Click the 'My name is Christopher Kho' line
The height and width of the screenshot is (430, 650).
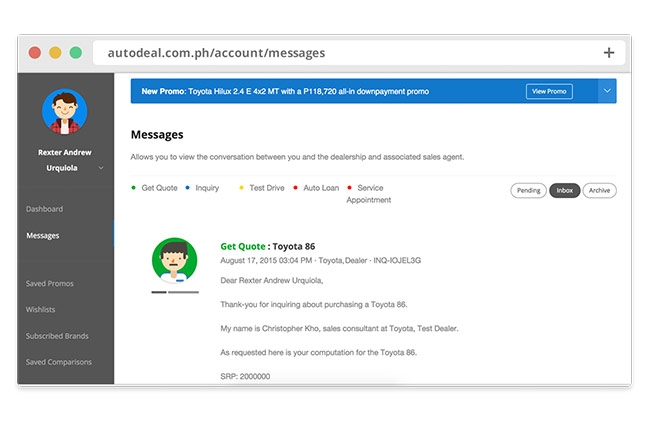340,328
